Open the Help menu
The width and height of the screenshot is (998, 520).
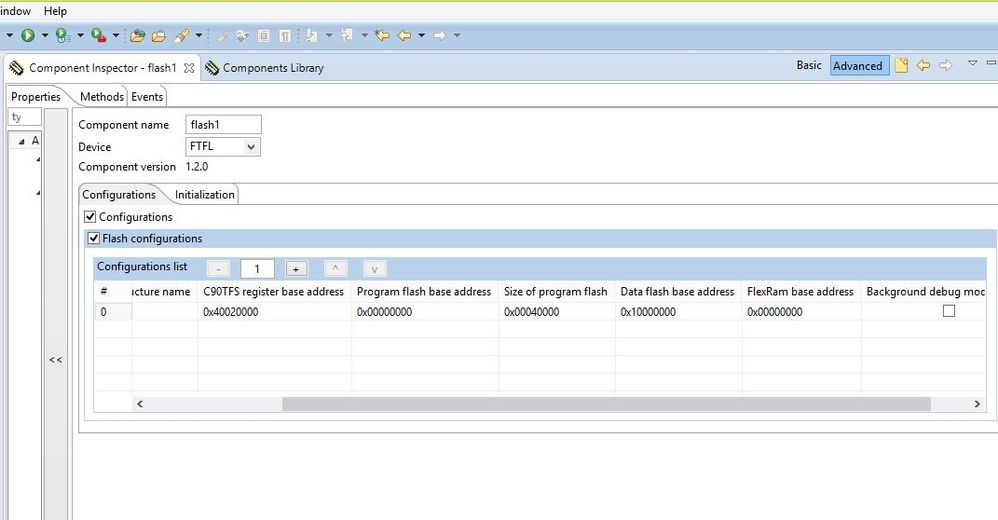pyautogui.click(x=55, y=11)
